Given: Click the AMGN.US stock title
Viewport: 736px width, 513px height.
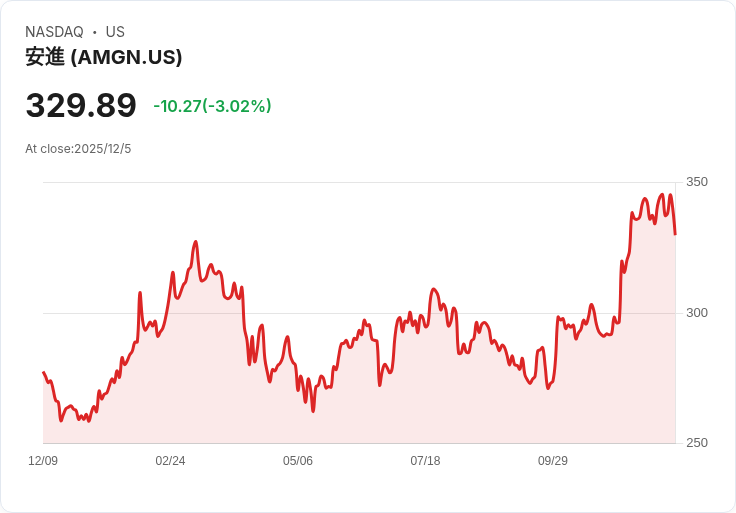Looking at the screenshot, I should 104,57.
